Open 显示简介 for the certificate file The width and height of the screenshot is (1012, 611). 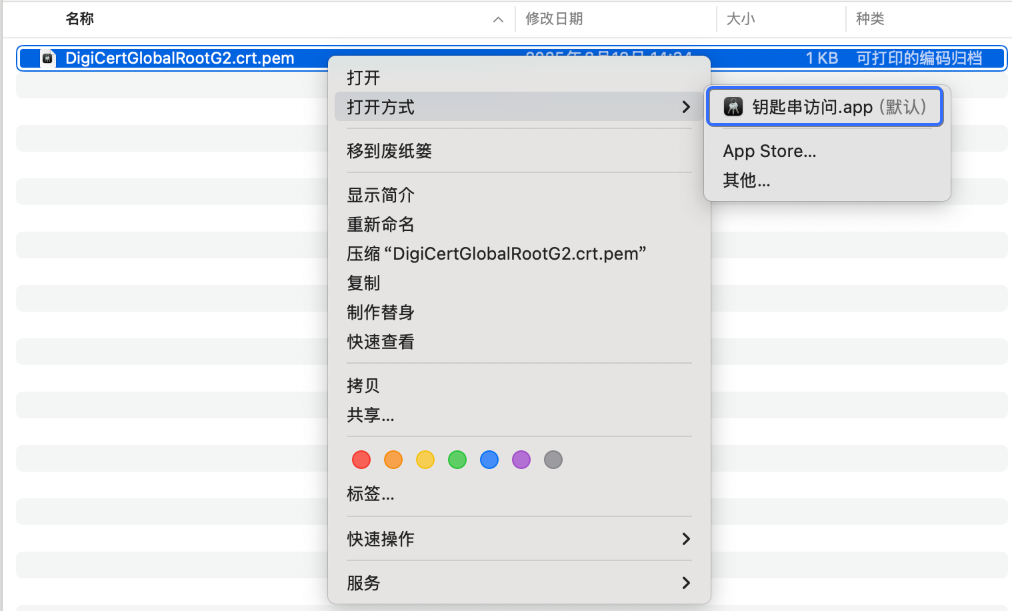coord(380,195)
